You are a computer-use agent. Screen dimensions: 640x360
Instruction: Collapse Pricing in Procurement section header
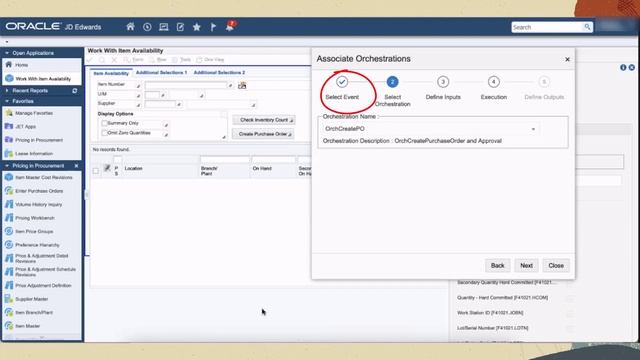7,166
